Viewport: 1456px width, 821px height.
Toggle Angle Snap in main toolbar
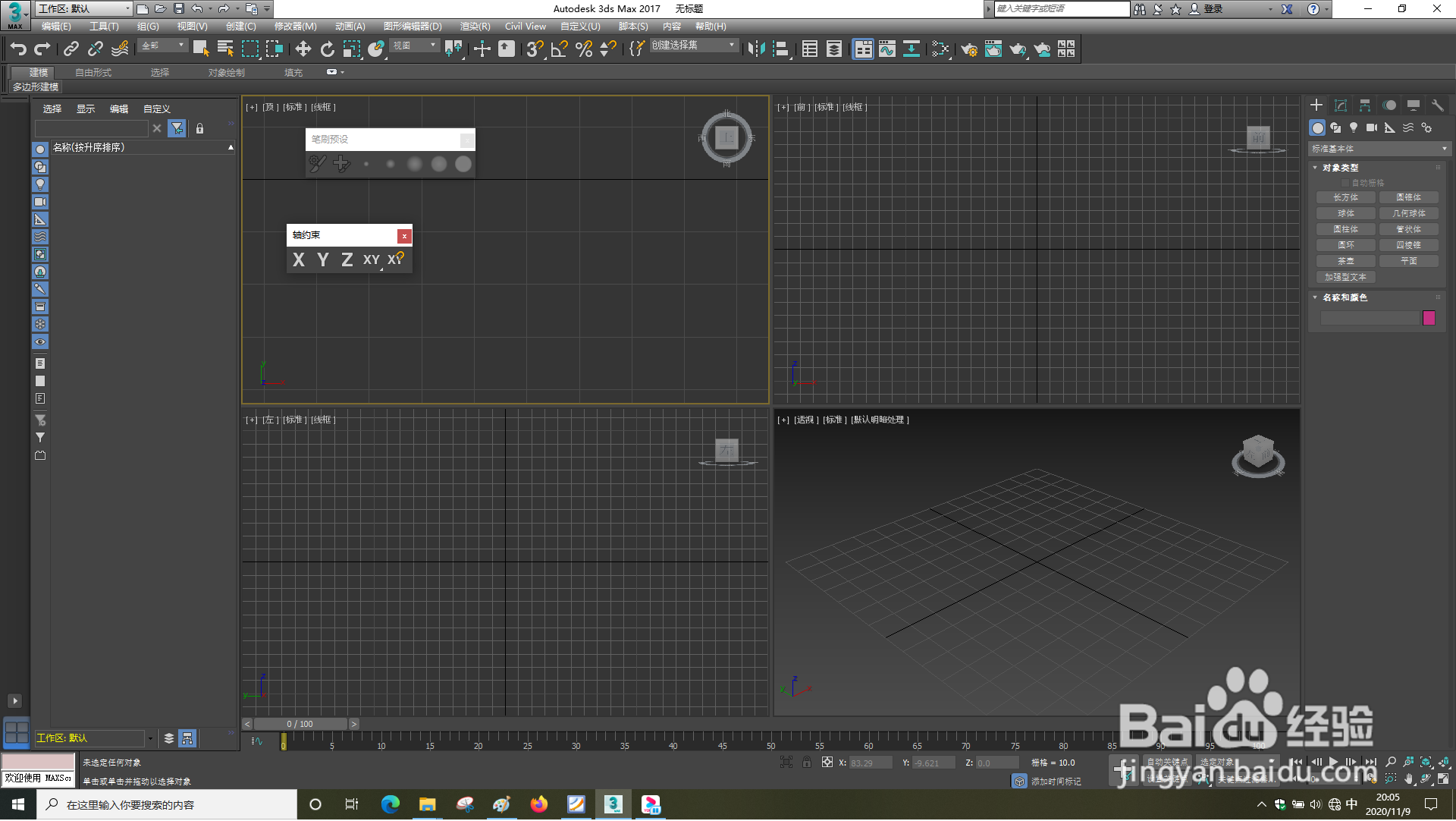(x=560, y=49)
